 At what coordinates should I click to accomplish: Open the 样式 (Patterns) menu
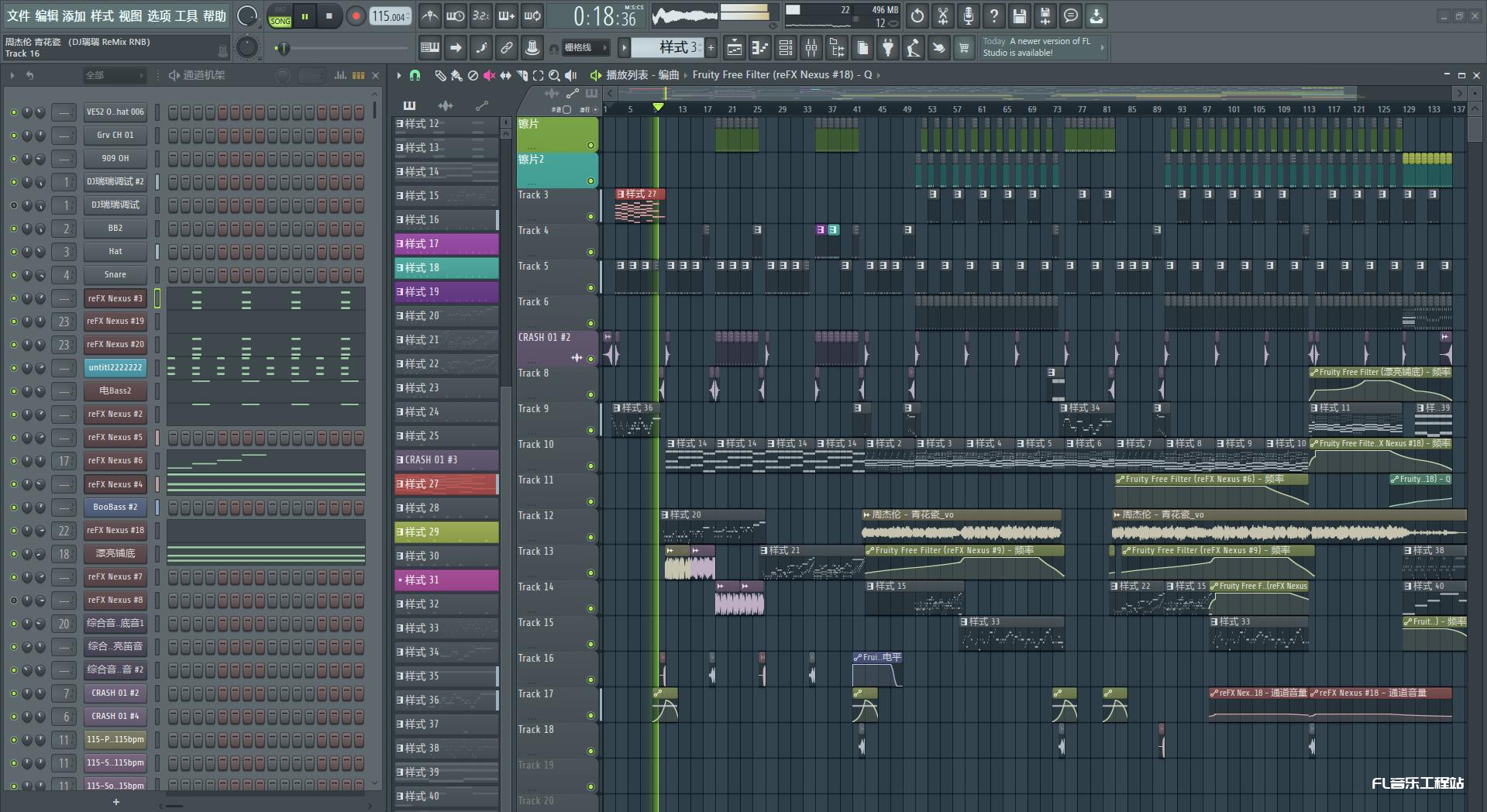coord(102,15)
